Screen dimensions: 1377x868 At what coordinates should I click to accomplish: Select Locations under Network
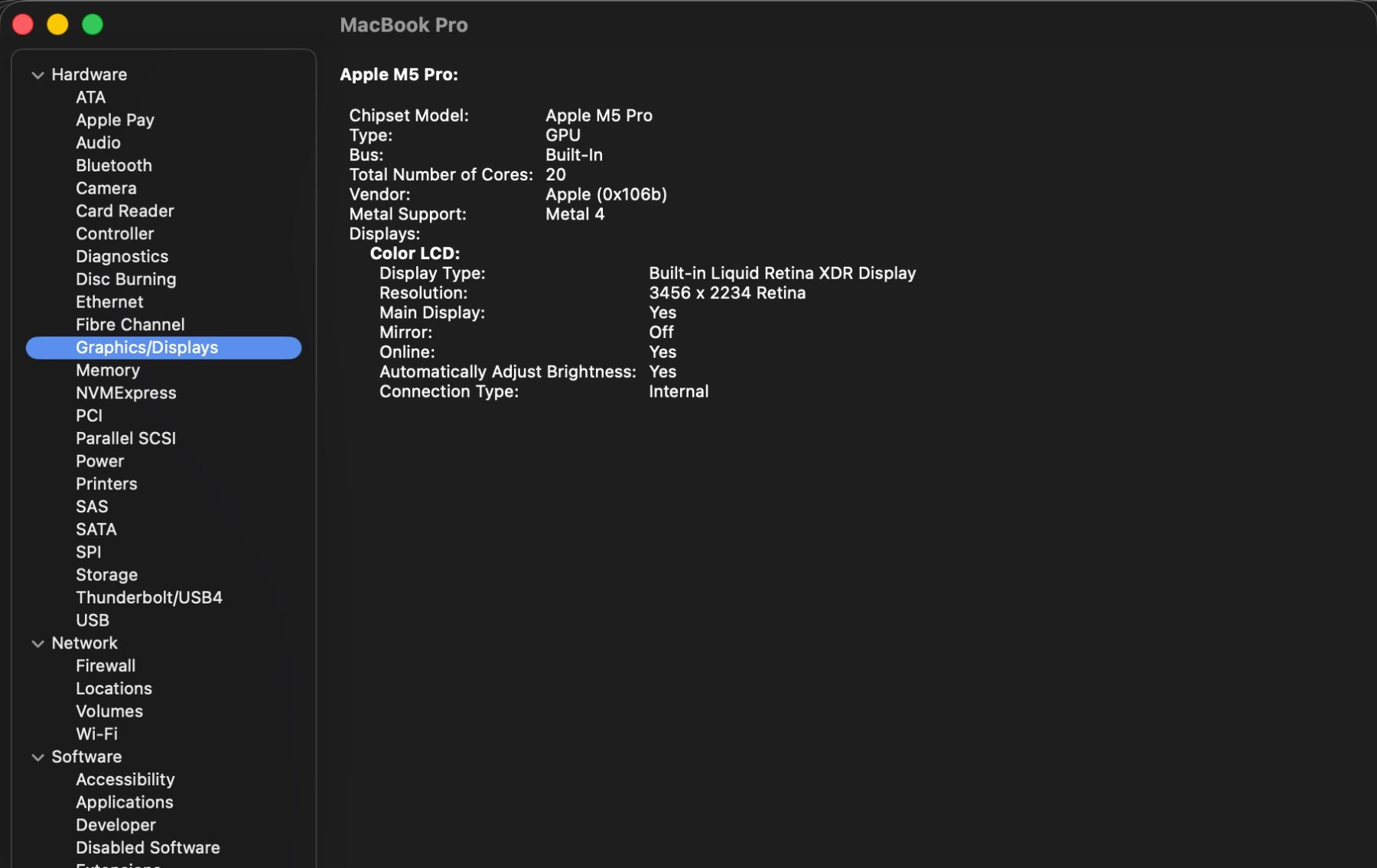tap(113, 689)
